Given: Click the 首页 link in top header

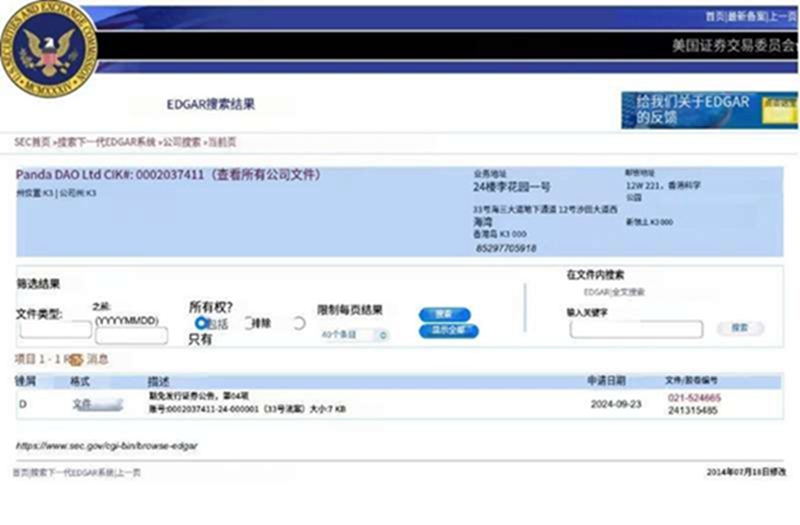Looking at the screenshot, I should coord(715,17).
